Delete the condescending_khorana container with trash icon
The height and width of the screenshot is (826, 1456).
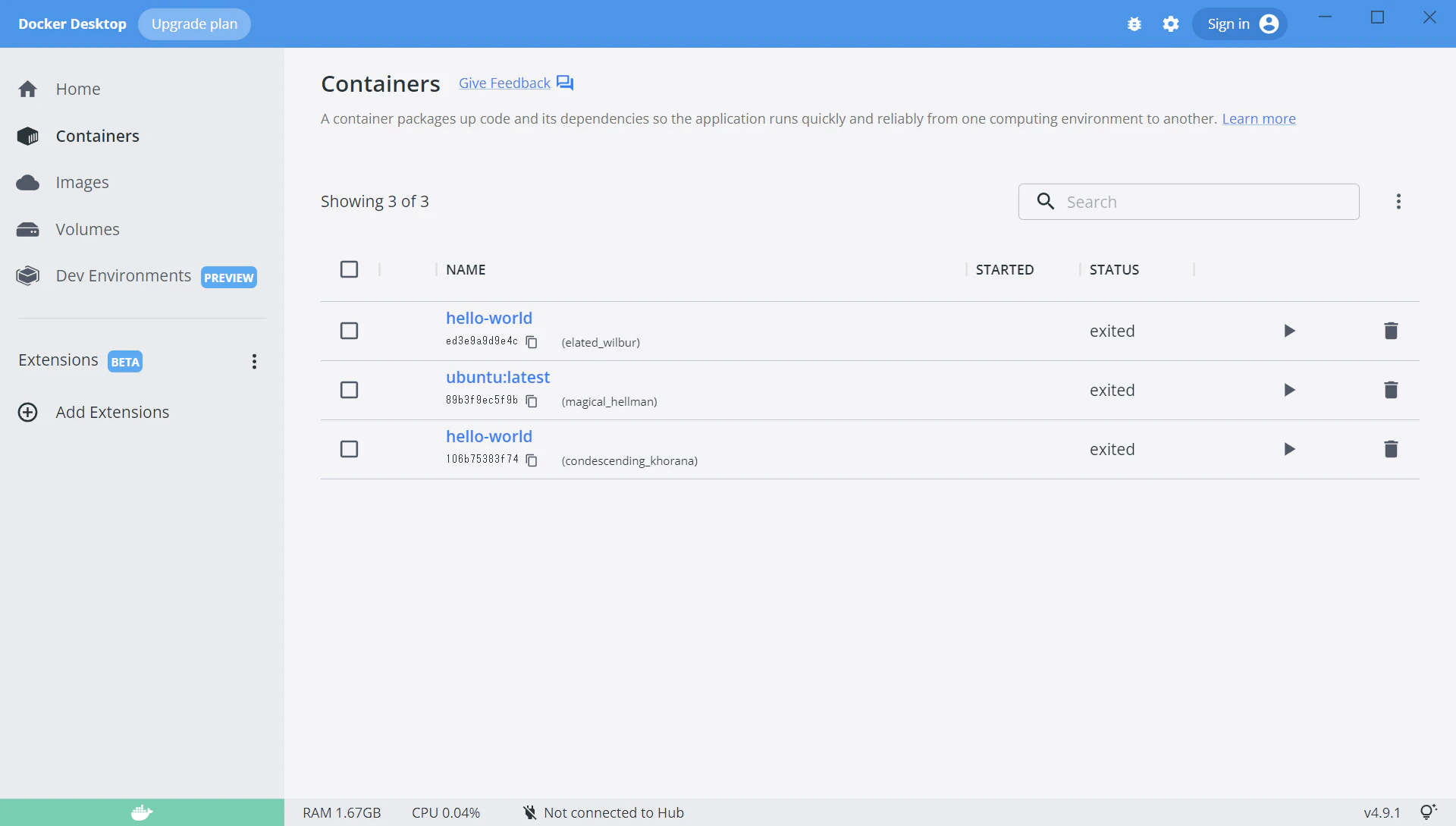click(x=1391, y=449)
